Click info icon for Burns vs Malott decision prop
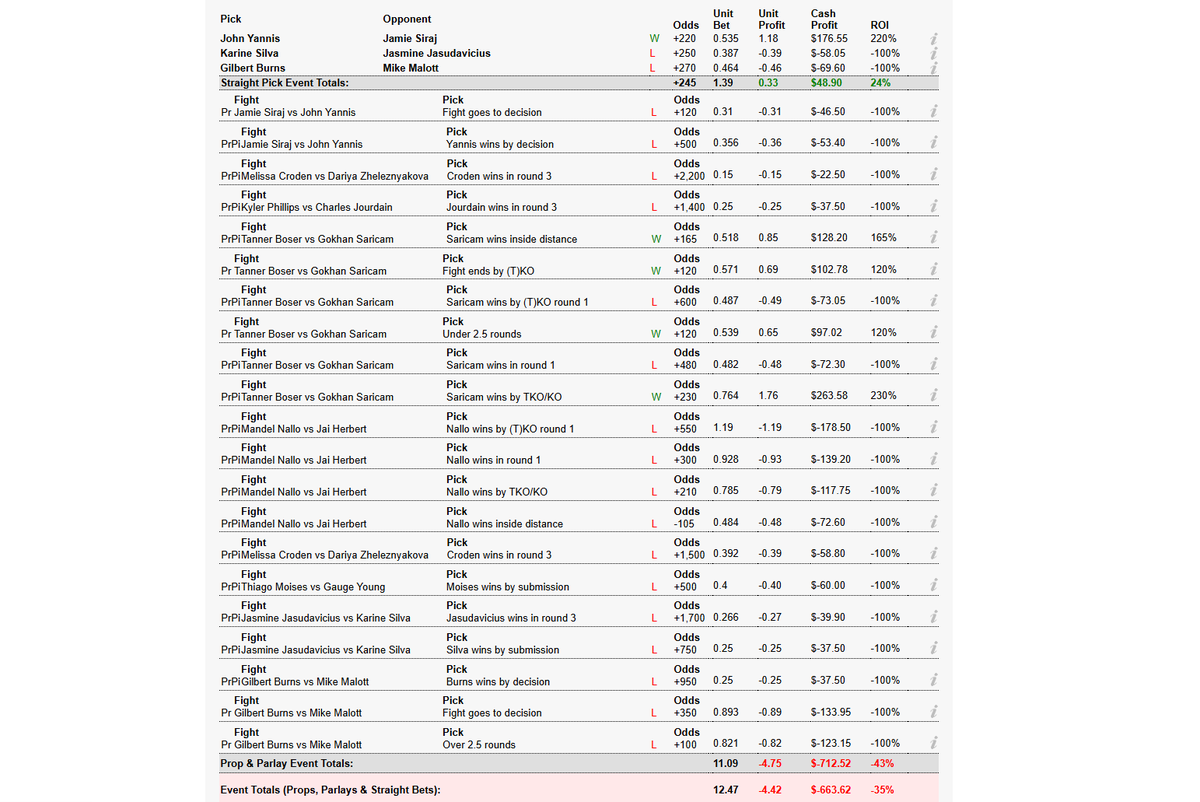The width and height of the screenshot is (1200, 802). point(932,713)
